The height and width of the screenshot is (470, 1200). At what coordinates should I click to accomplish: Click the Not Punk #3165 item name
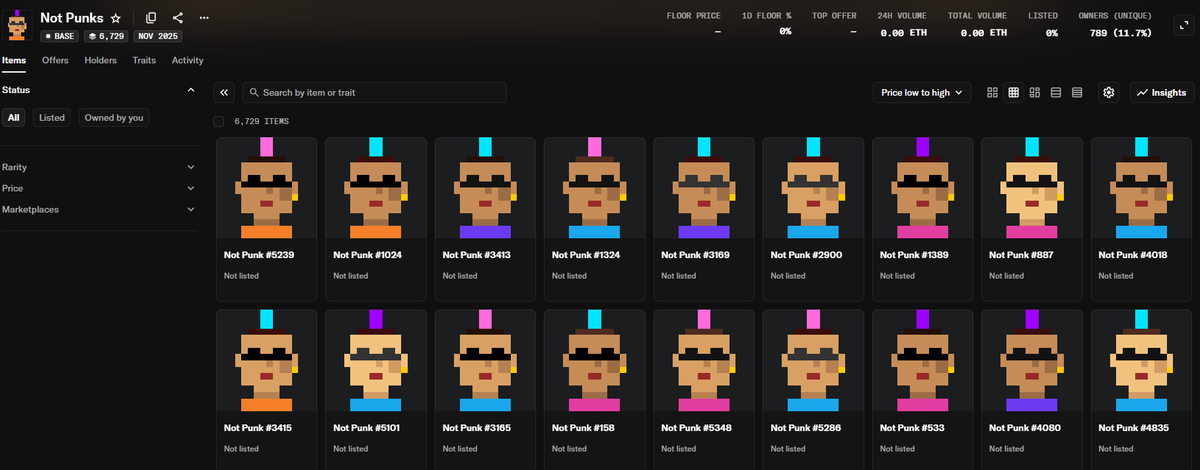(476, 428)
